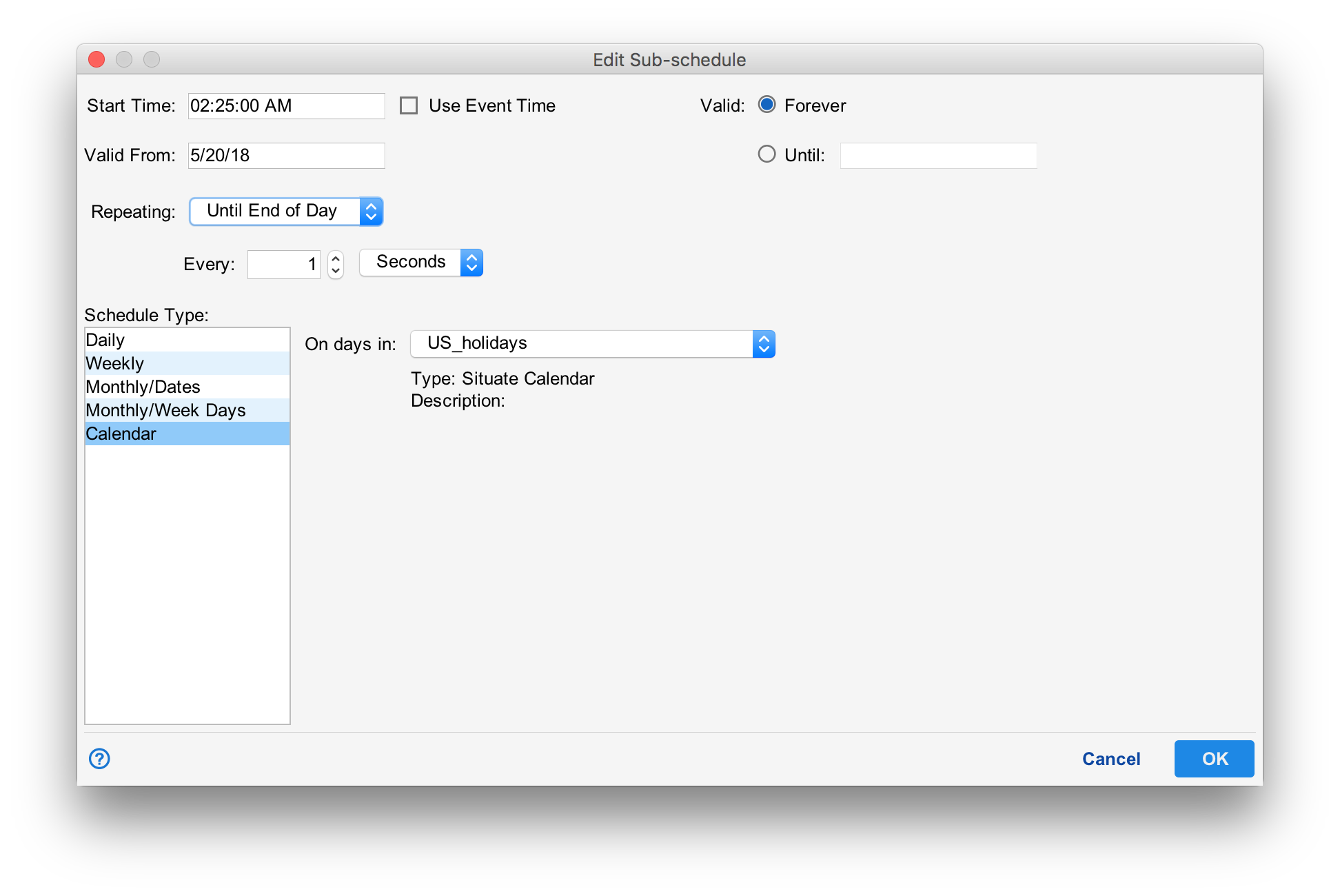Select Monthly/Week Days schedule type

(x=187, y=411)
